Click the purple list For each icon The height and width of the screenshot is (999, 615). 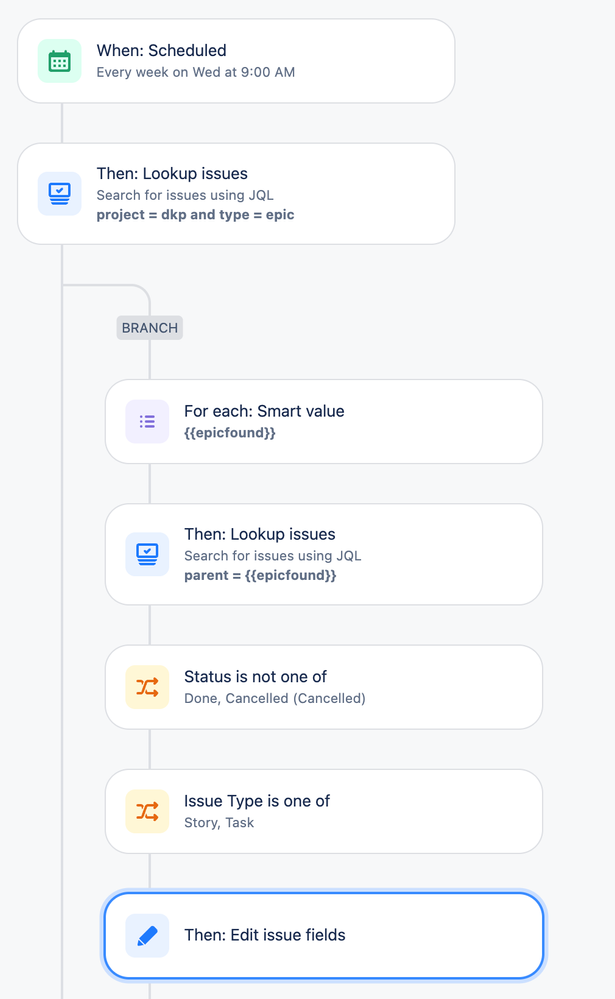pos(147,421)
